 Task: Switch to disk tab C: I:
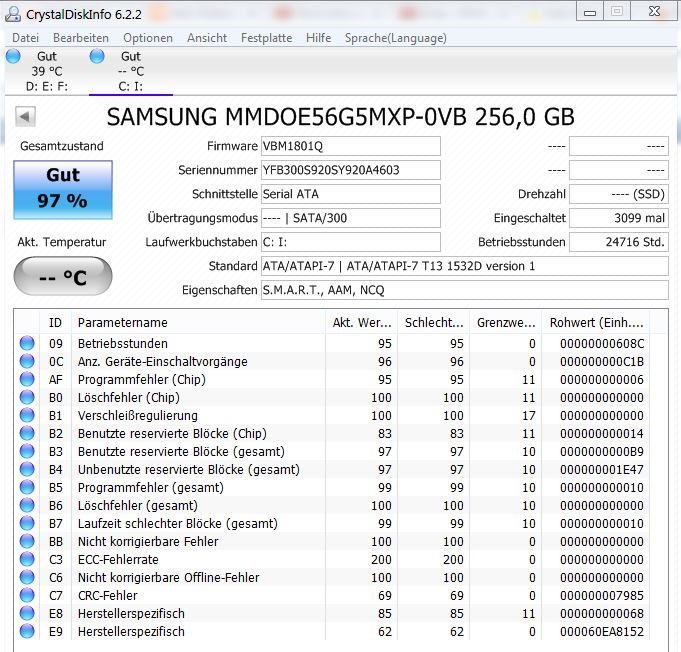point(131,71)
